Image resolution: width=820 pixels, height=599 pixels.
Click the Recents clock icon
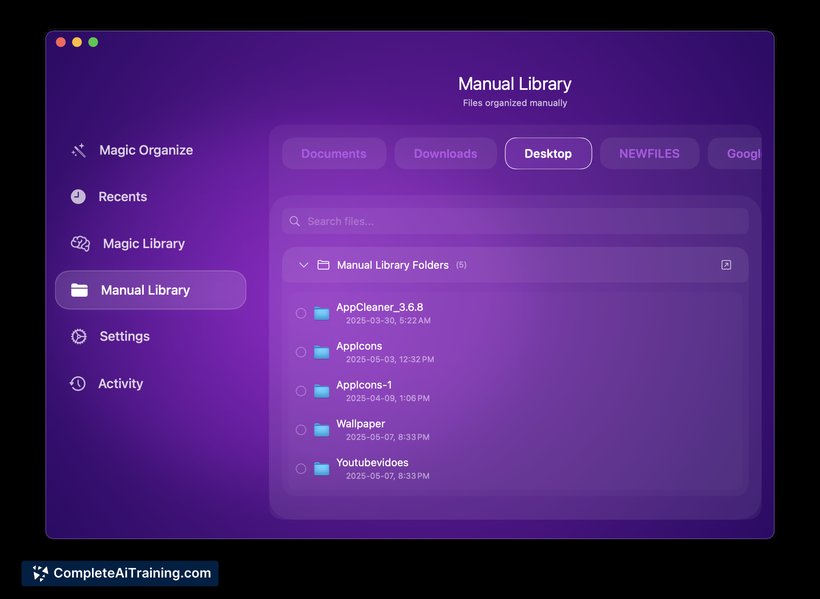pos(78,197)
